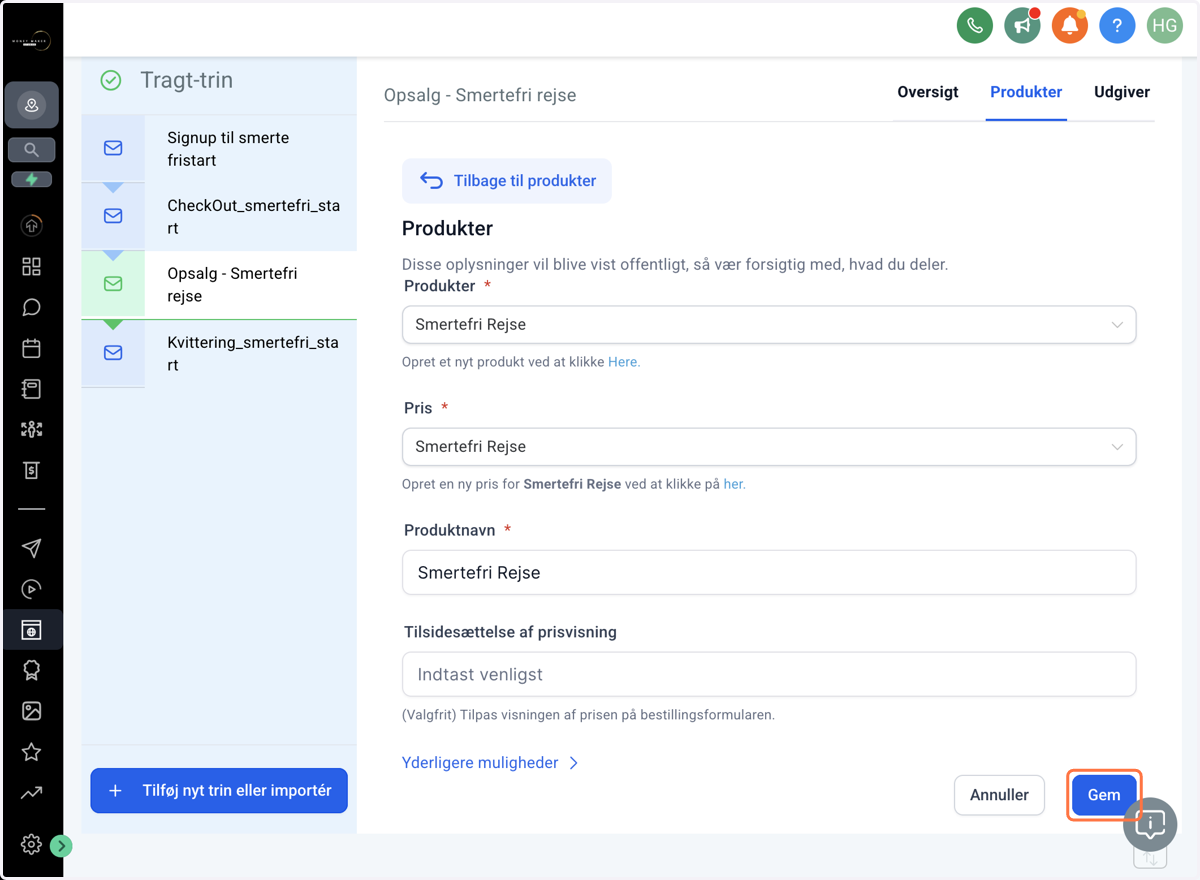
Task: Switch to the Udgiver tab
Action: pyautogui.click(x=1122, y=92)
